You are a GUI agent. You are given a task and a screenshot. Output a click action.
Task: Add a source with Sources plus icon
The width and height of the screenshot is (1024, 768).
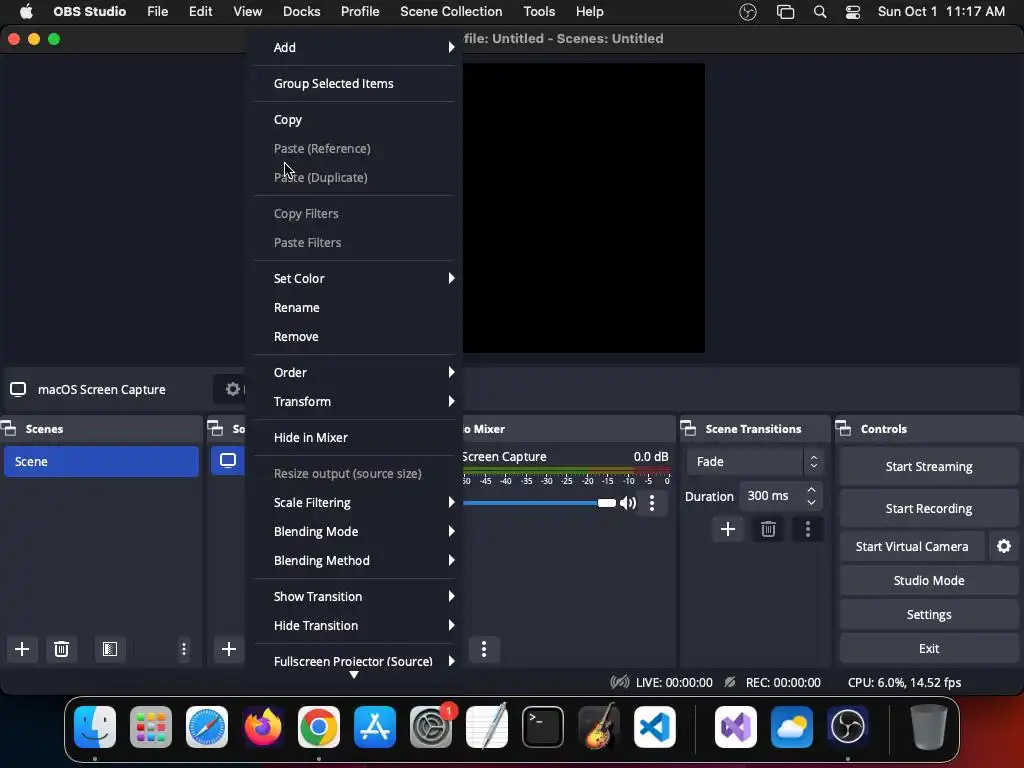(x=229, y=648)
